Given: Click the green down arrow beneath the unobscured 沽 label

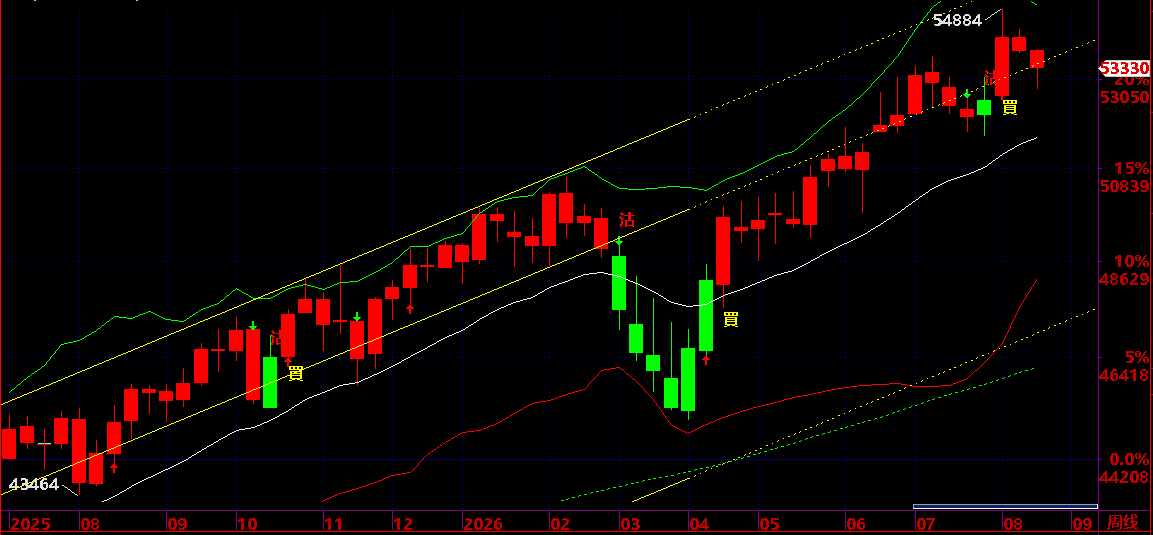Looking at the screenshot, I should tap(619, 241).
